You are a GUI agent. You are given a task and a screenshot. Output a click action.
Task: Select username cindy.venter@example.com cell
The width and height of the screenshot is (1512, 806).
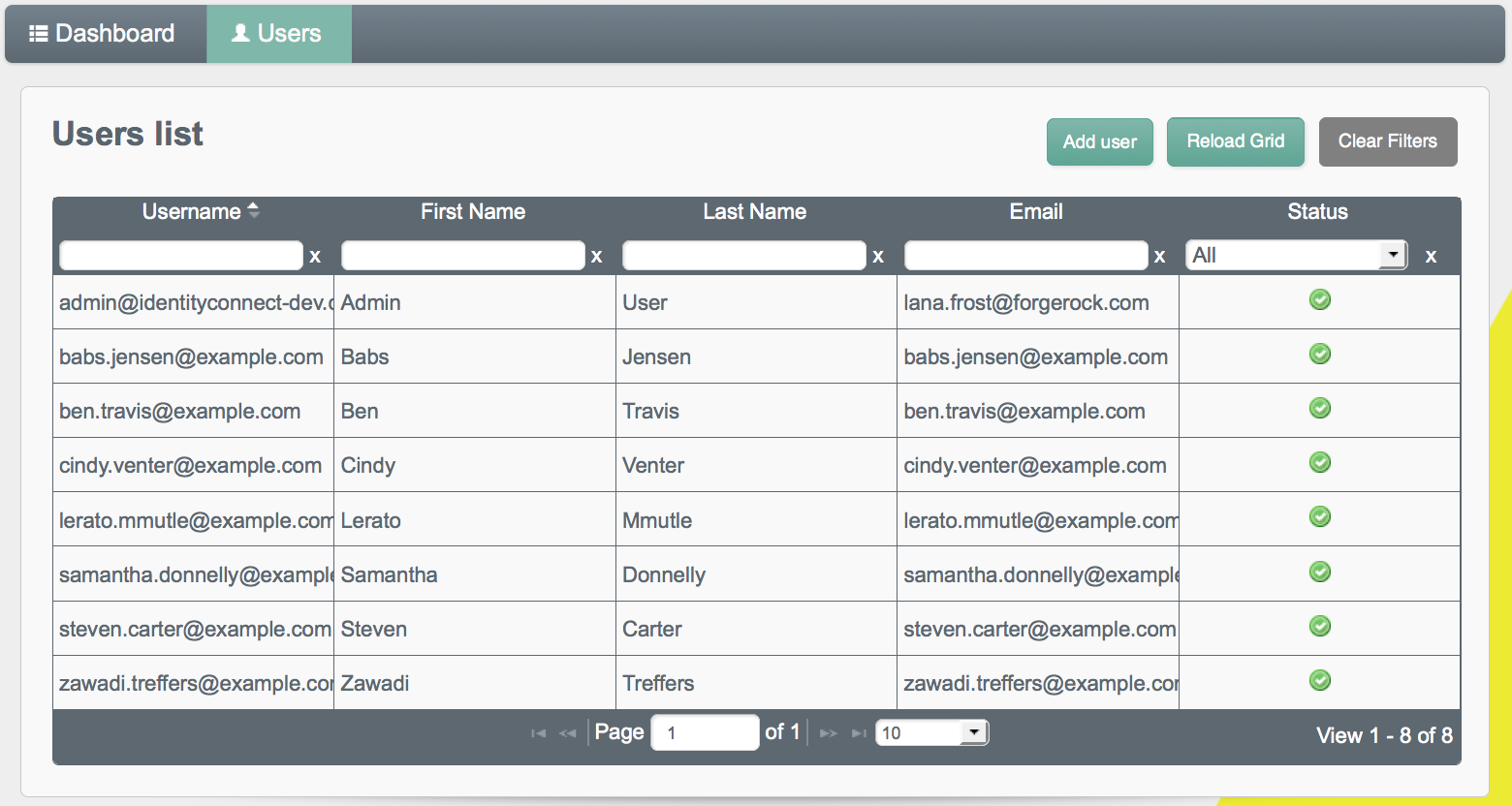pos(194,465)
